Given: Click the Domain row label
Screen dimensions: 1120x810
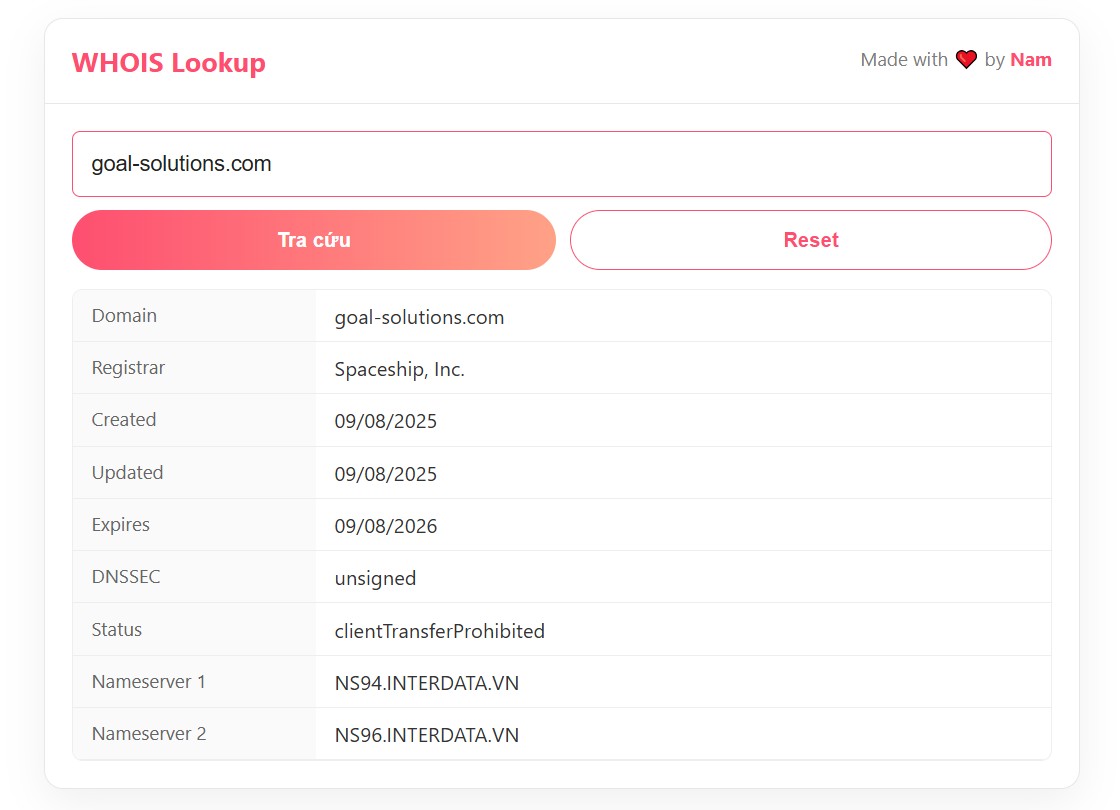Looking at the screenshot, I should pos(124,315).
